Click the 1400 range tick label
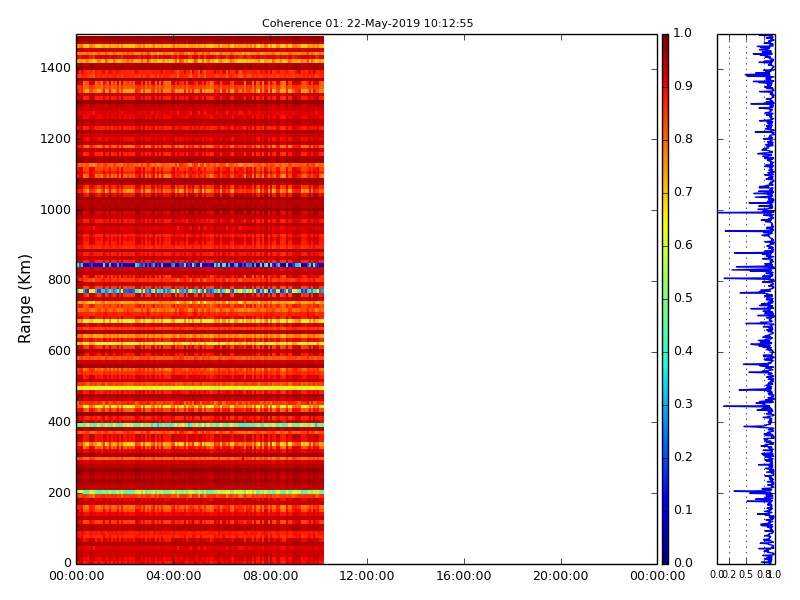This screenshot has width=800, height=600. (56, 68)
